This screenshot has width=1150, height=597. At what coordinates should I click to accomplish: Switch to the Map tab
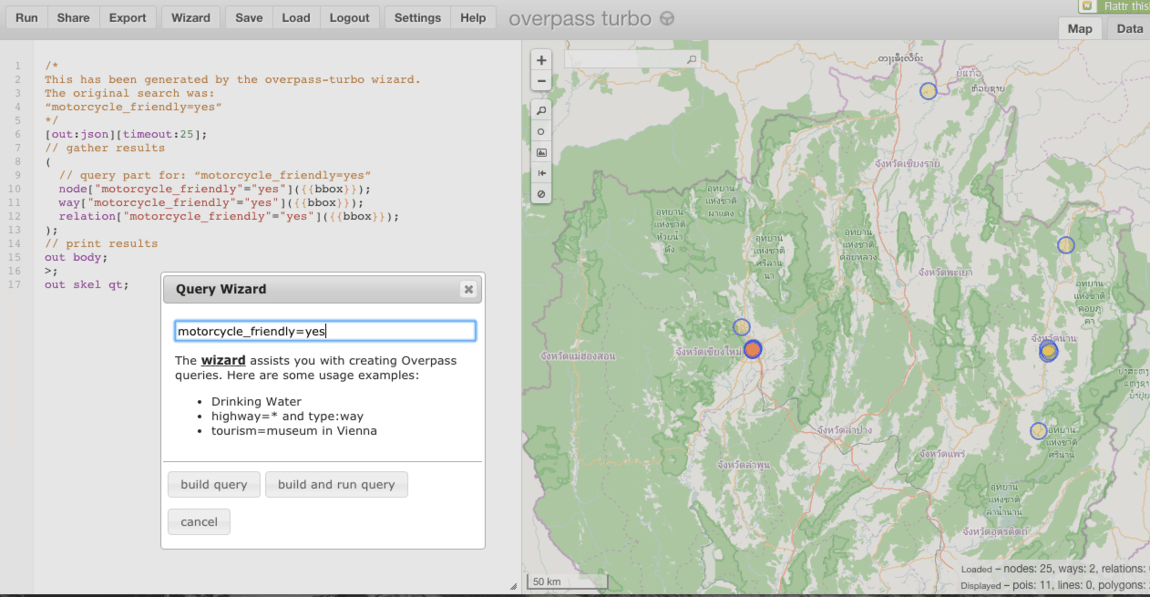coord(1080,29)
